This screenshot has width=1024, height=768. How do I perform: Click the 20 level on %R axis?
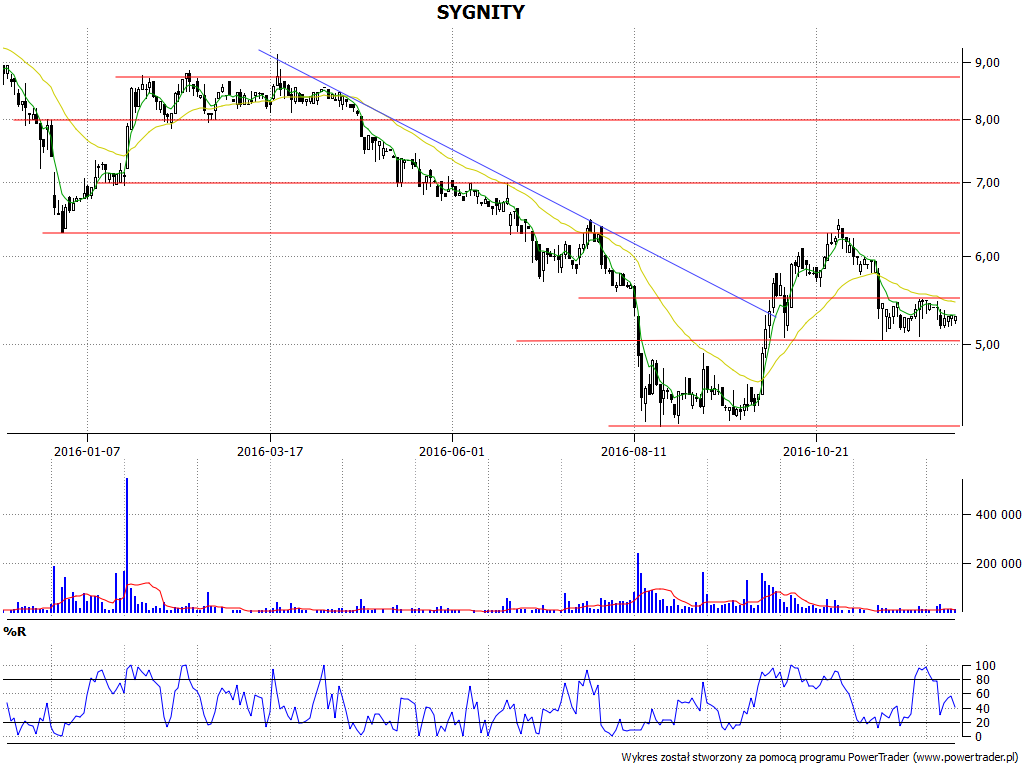tap(982, 723)
